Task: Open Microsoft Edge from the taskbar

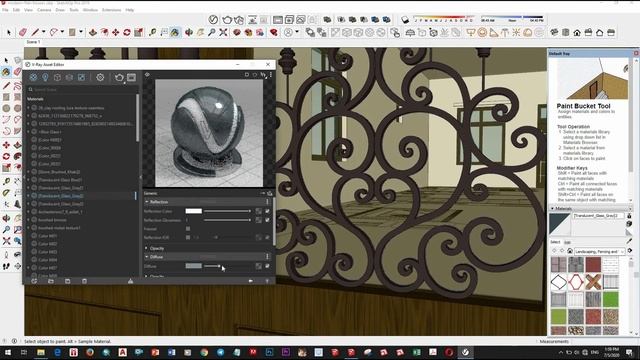Action: pyautogui.click(x=57, y=352)
